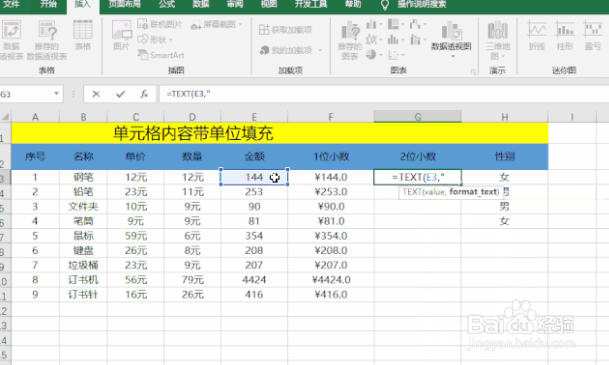Switch to the Data tab
The image size is (609, 365).
(201, 4)
